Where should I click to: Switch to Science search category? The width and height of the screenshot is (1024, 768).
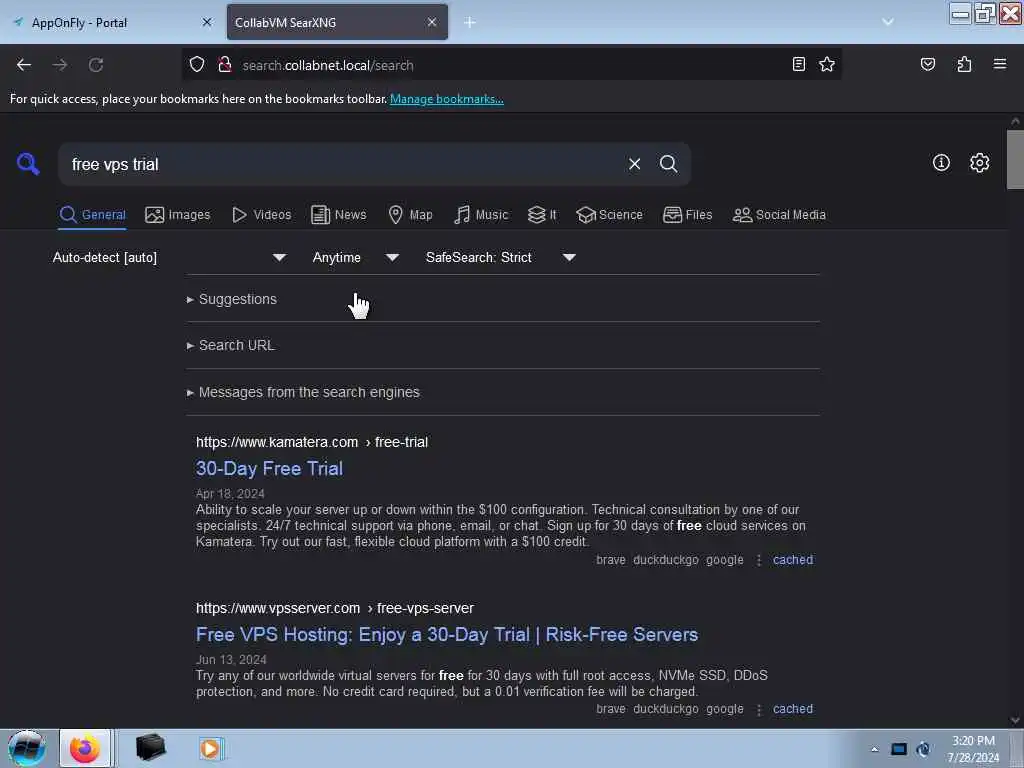610,215
